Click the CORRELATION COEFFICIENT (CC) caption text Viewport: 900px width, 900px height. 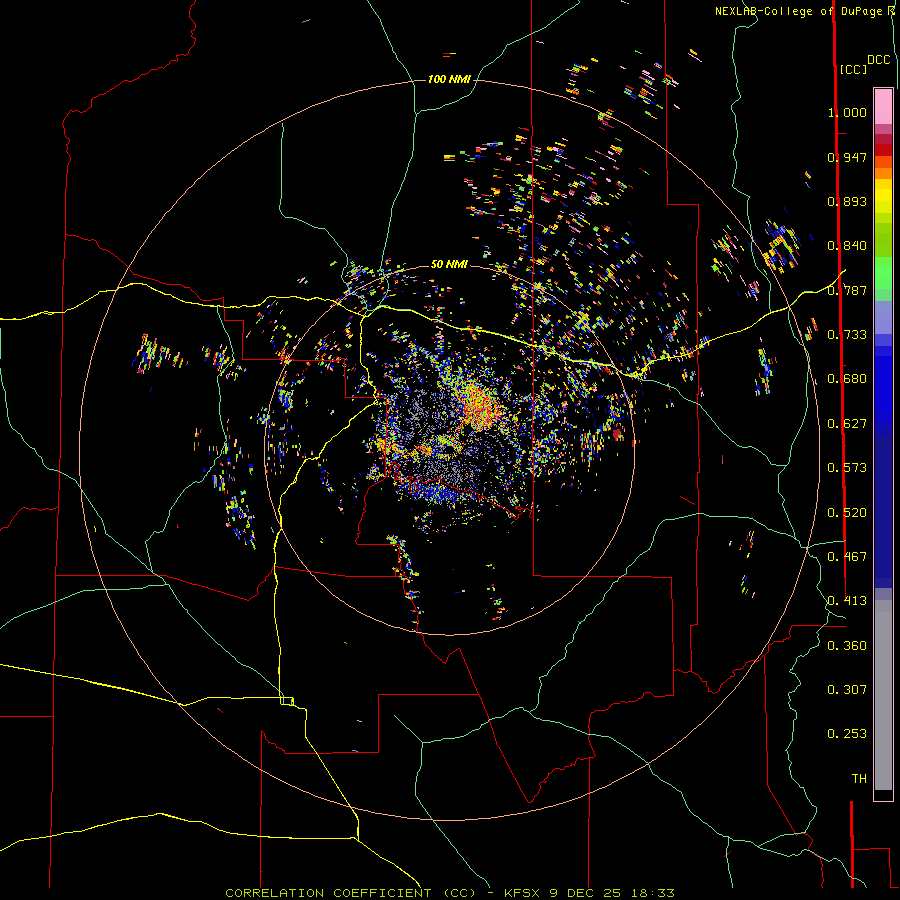[x=350, y=893]
